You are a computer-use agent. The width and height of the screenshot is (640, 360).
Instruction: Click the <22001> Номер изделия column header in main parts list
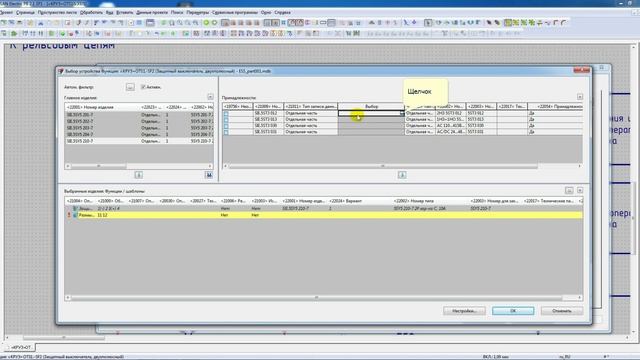tap(102, 107)
